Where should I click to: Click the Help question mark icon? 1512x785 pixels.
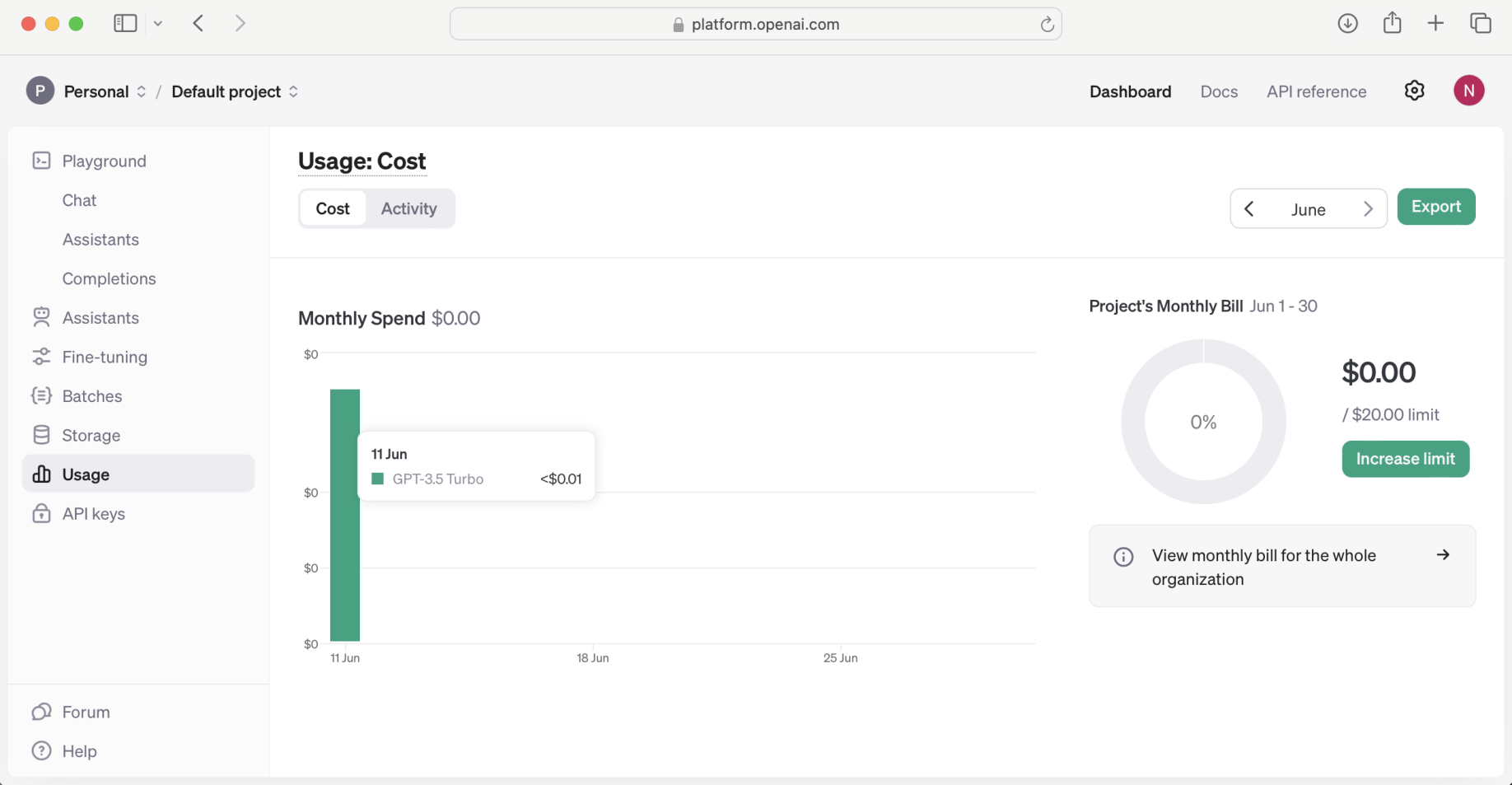[41, 751]
